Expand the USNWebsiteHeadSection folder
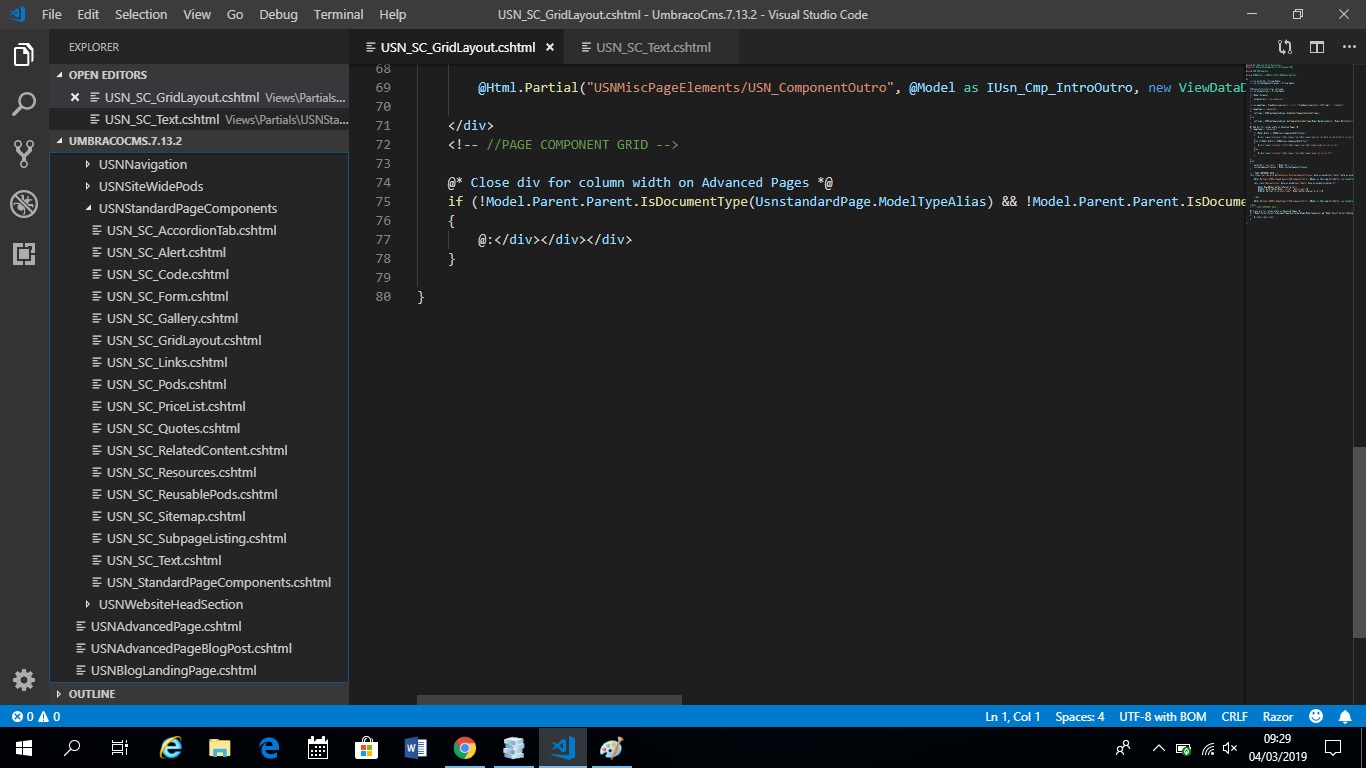This screenshot has height=768, width=1366. (x=171, y=604)
